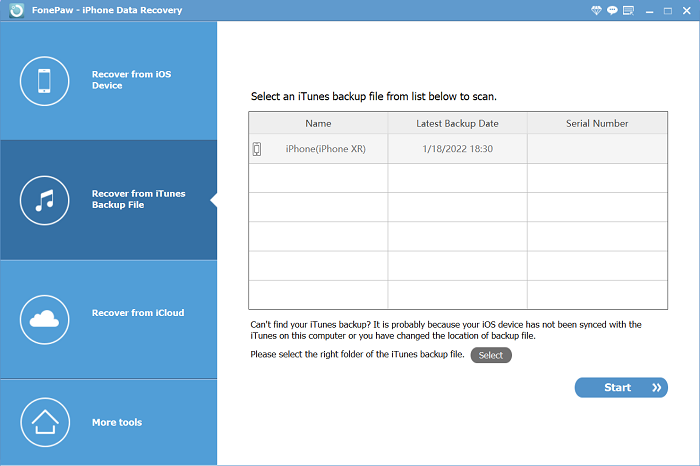Click the Latest Backup Date column header
The width and height of the screenshot is (700, 466).
click(x=458, y=123)
